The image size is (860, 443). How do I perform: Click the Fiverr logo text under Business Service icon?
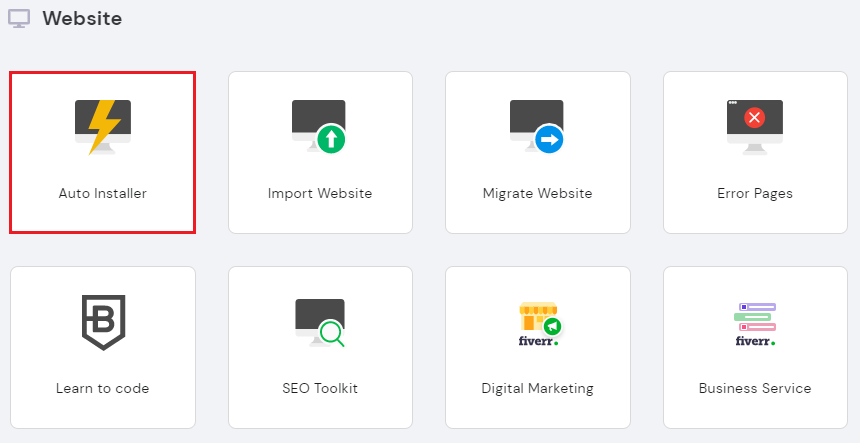click(x=755, y=340)
